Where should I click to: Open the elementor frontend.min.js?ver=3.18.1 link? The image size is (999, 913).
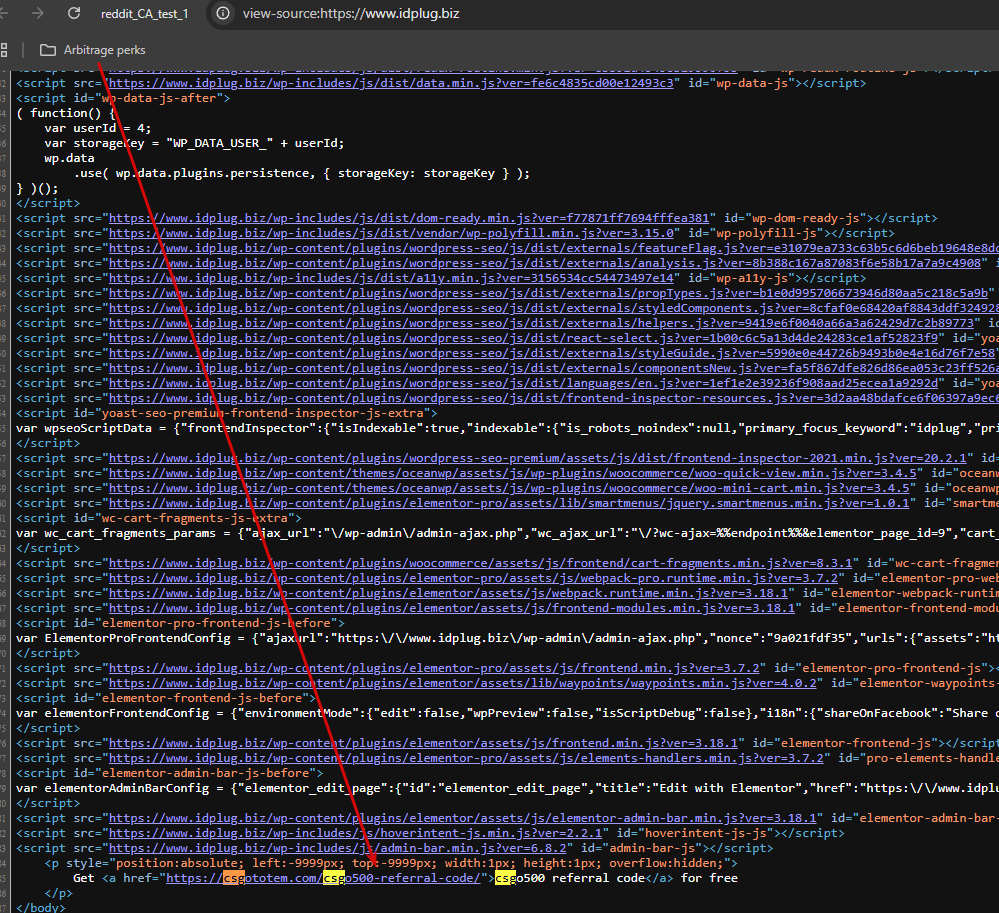(422, 743)
